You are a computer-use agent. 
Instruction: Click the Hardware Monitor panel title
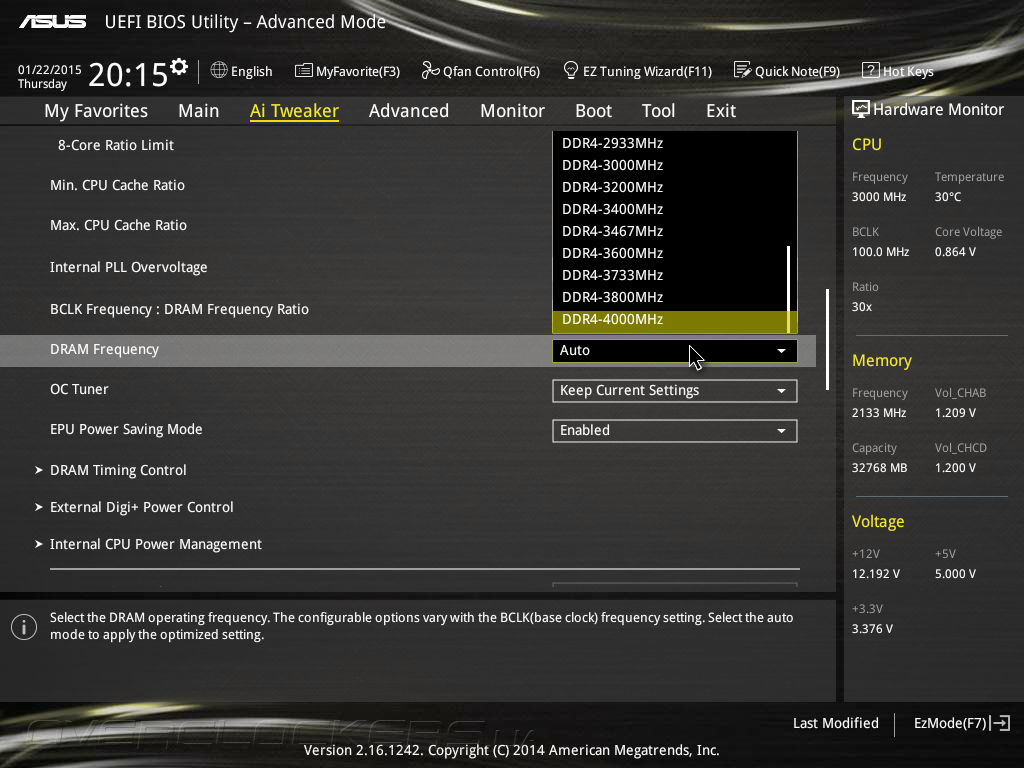938,110
